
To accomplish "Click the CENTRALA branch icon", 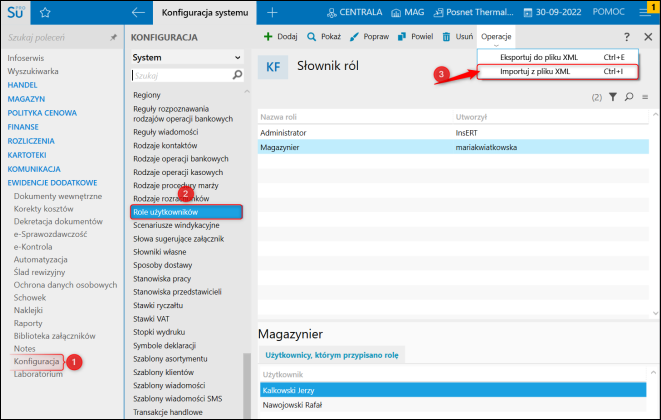I will pos(332,13).
